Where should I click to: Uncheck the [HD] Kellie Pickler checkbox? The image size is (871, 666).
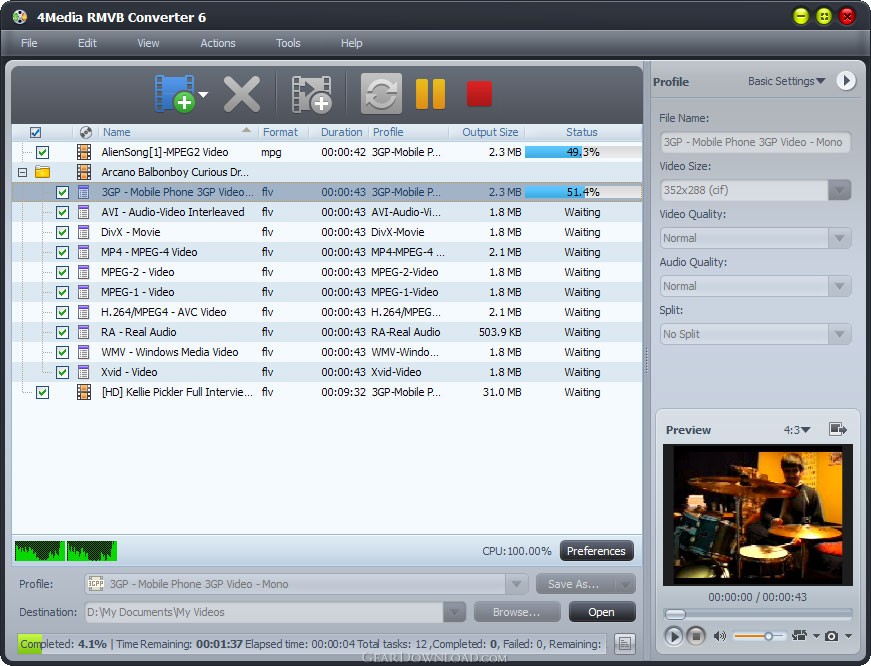(x=42, y=392)
